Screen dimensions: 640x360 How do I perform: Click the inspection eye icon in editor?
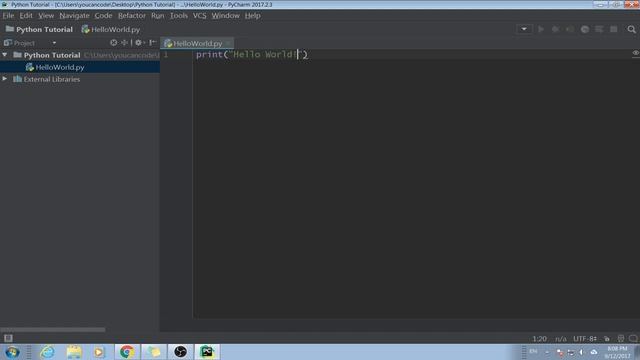636,53
